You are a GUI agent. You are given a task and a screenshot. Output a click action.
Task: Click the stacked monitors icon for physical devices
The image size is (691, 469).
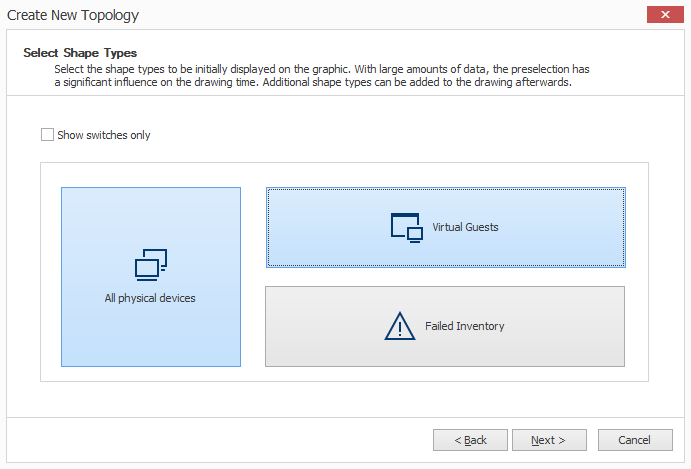tap(151, 265)
